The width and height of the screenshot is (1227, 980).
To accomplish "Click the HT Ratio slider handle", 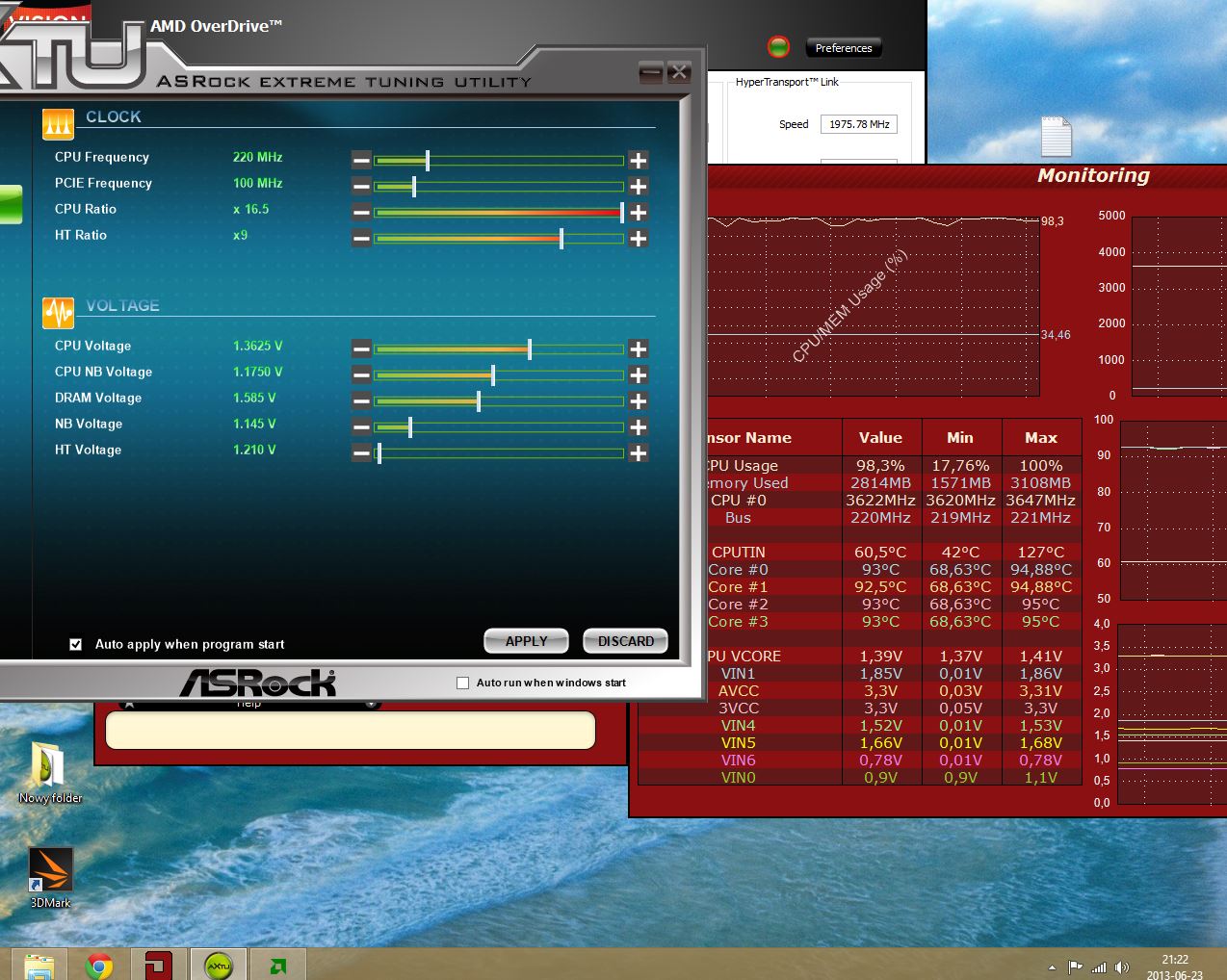I will [x=561, y=238].
